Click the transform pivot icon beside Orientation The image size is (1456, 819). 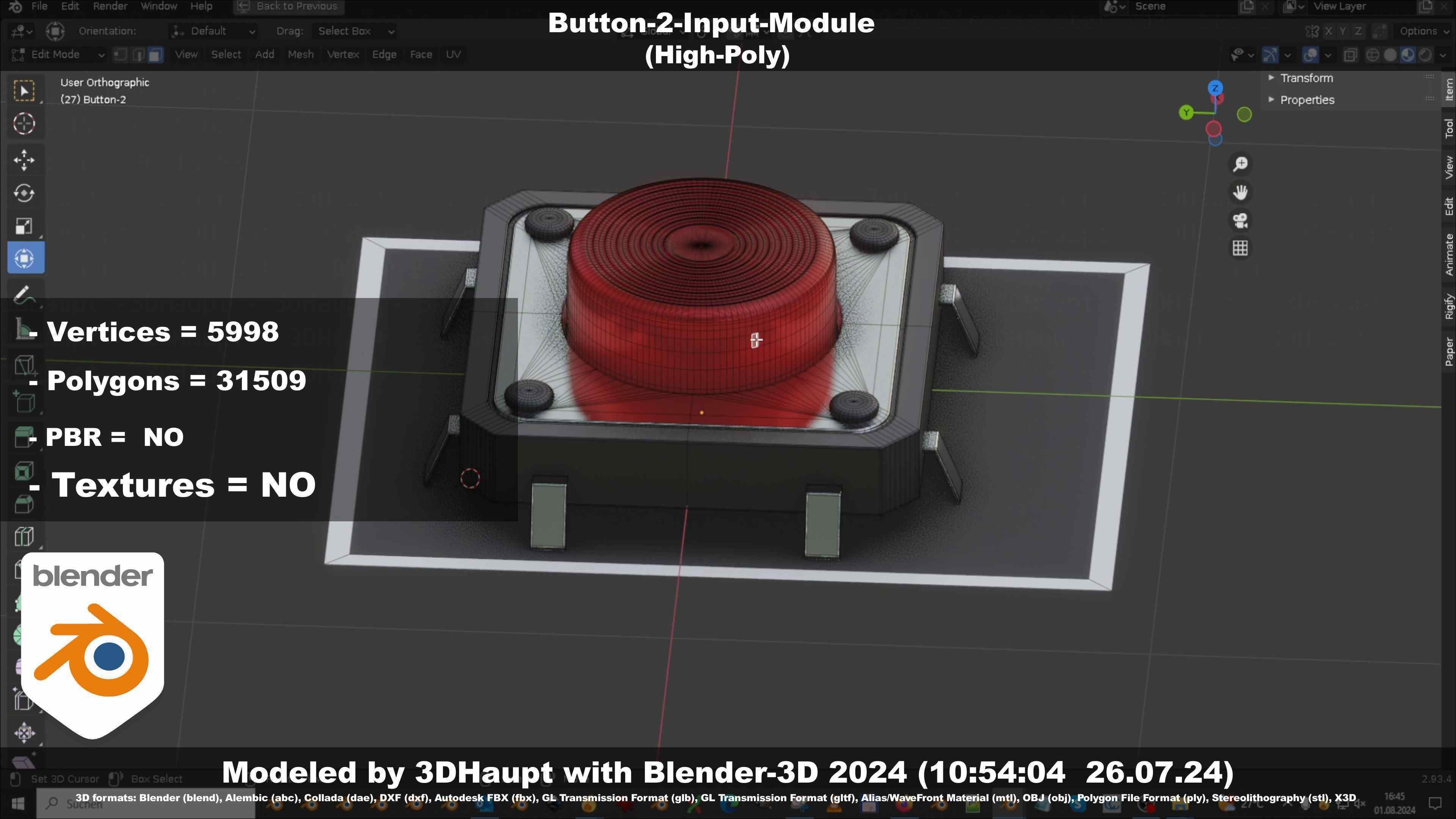pyautogui.click(x=55, y=31)
